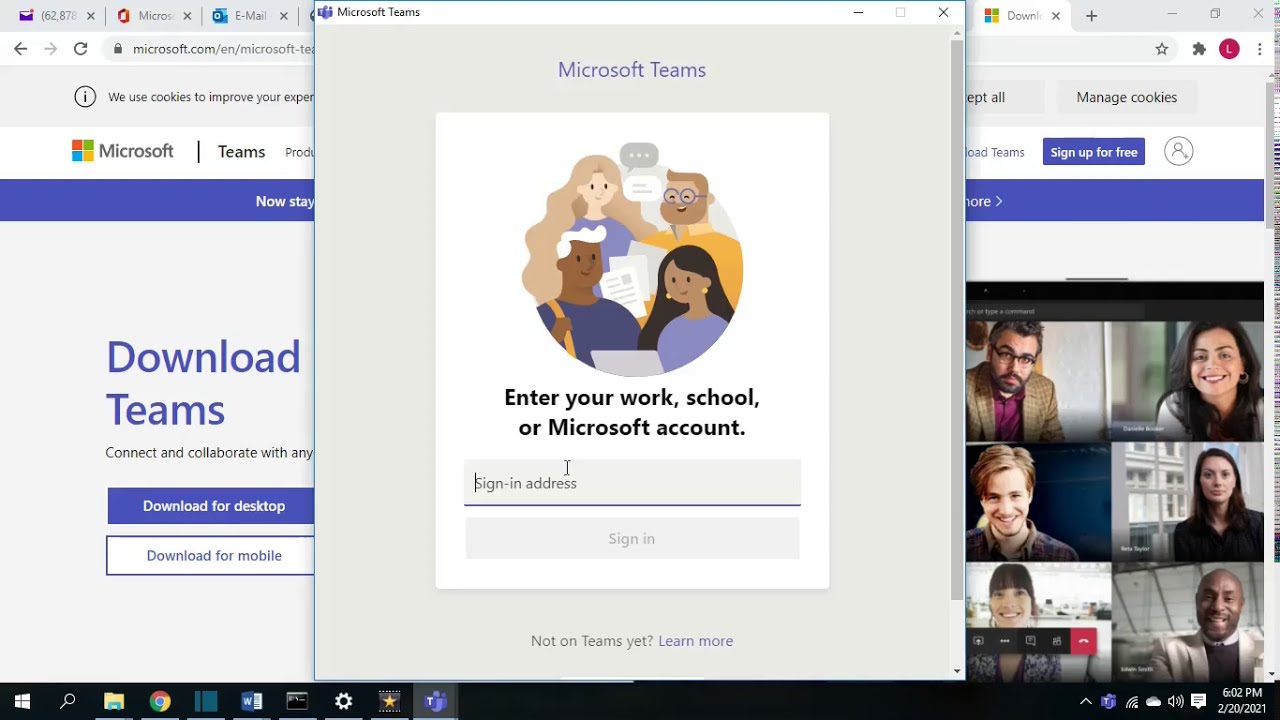The image size is (1280, 720).
Task: Click the account sign-in person icon
Action: point(1179,151)
